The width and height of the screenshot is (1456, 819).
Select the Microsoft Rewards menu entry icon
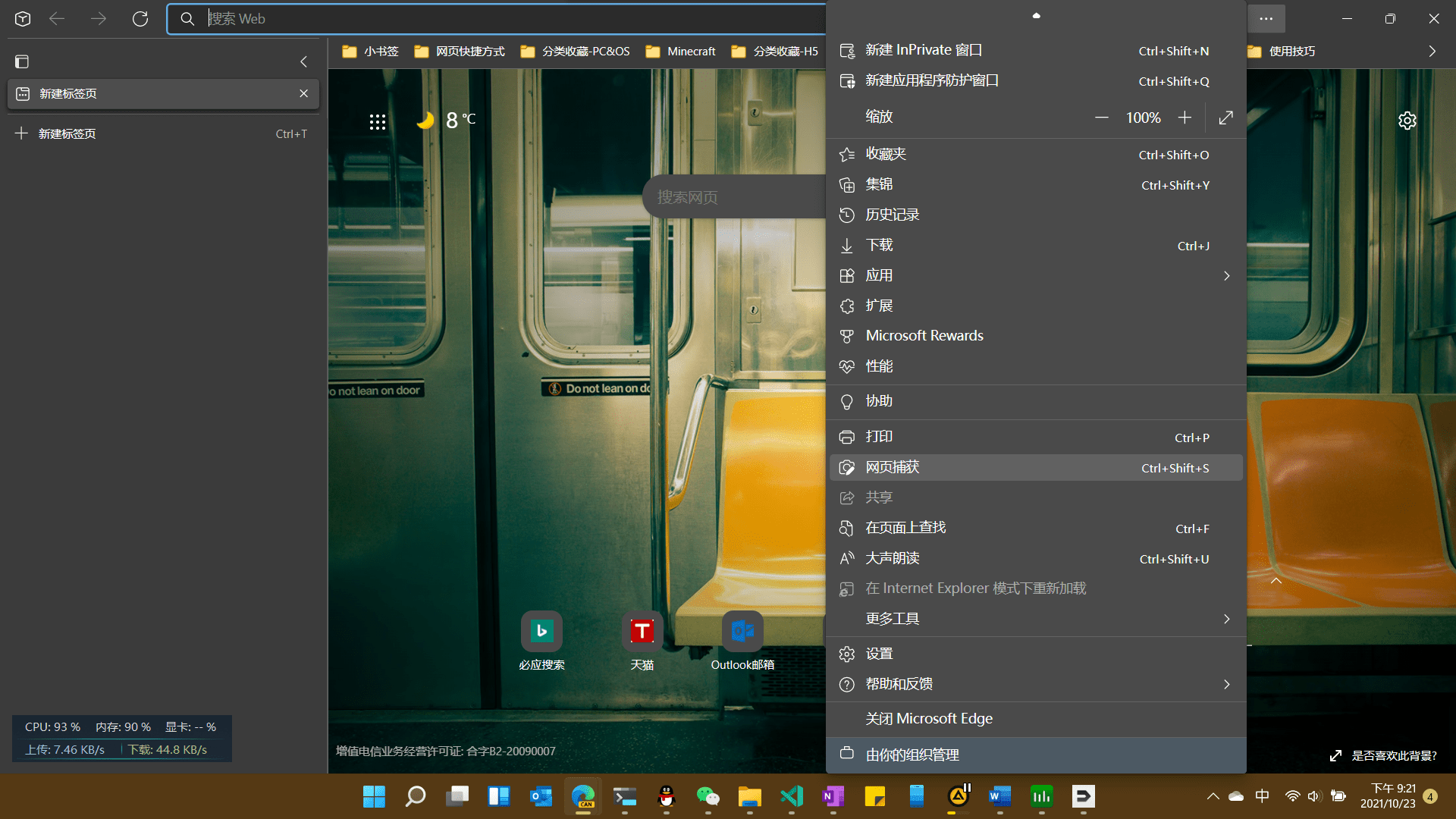pos(847,336)
